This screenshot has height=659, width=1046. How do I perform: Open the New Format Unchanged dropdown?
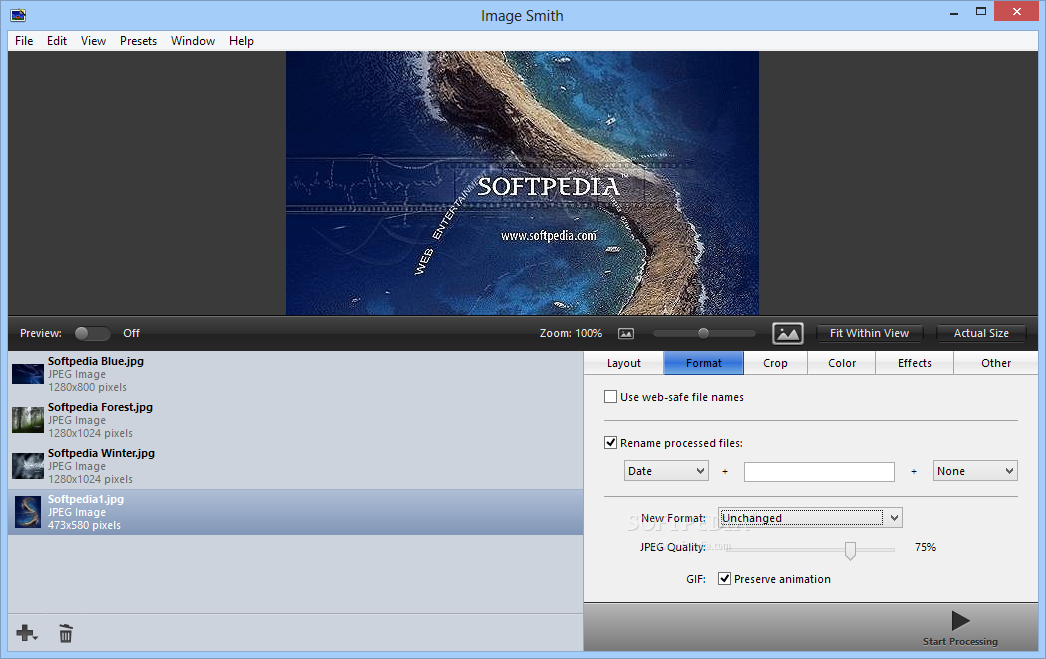pyautogui.click(x=810, y=518)
